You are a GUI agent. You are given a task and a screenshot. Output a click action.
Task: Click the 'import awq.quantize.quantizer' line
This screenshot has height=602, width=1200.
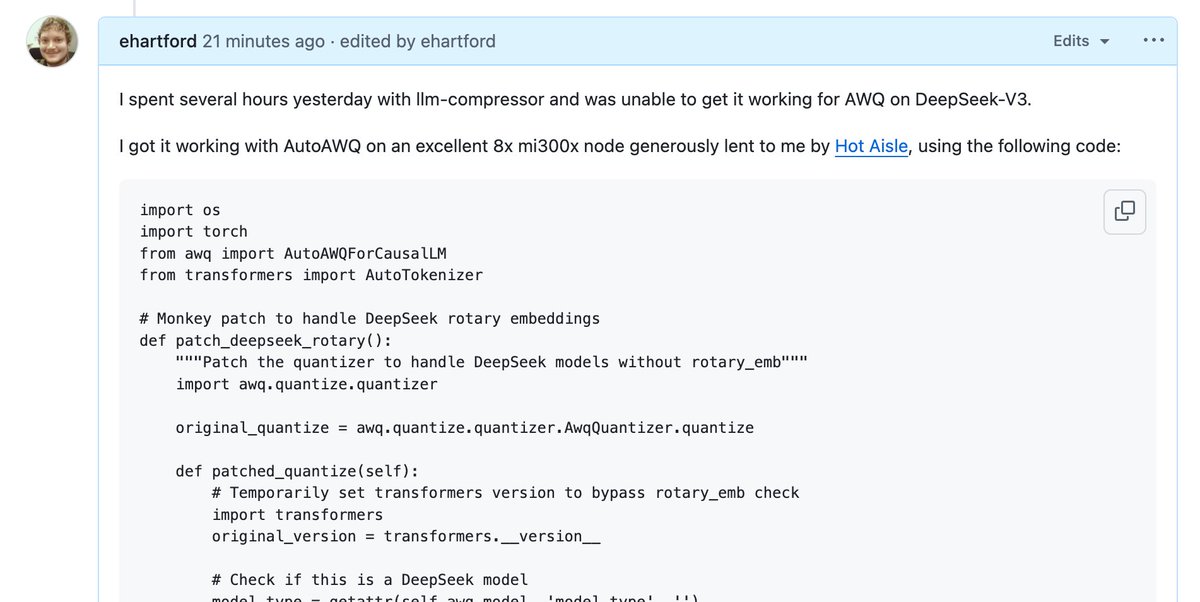point(307,384)
